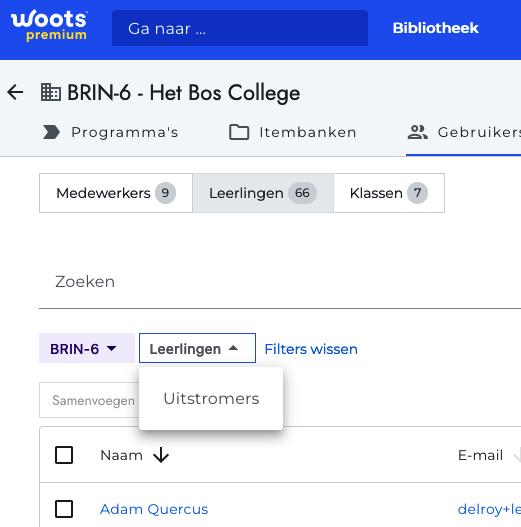
Task: Click the Medewerkers count badge 9
Action: [165, 193]
